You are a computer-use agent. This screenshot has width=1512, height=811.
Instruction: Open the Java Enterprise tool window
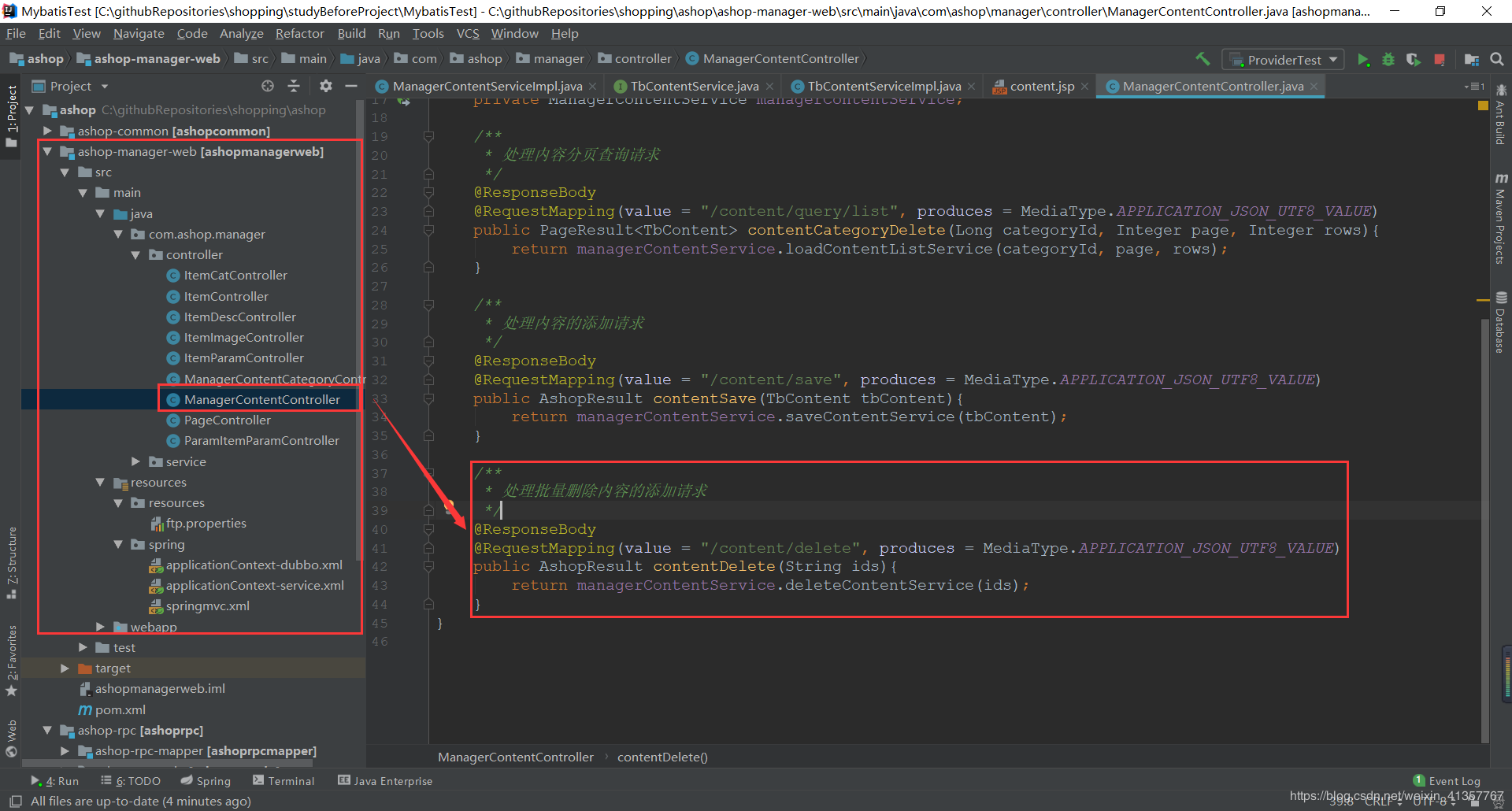(385, 781)
